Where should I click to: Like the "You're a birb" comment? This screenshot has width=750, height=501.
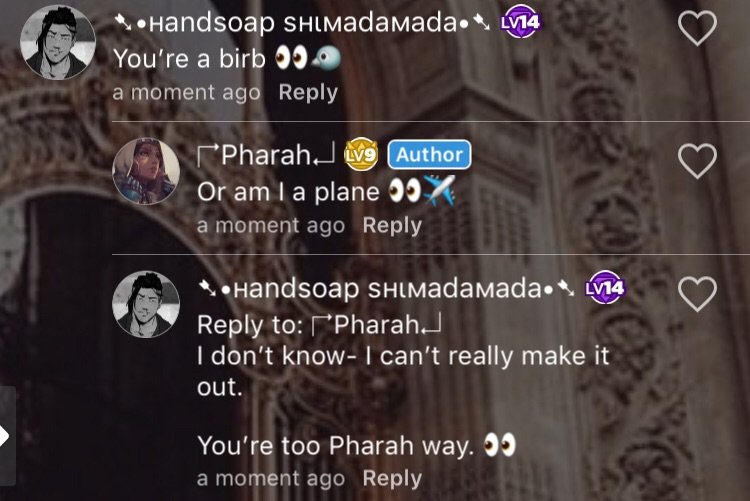pyautogui.click(x=697, y=28)
